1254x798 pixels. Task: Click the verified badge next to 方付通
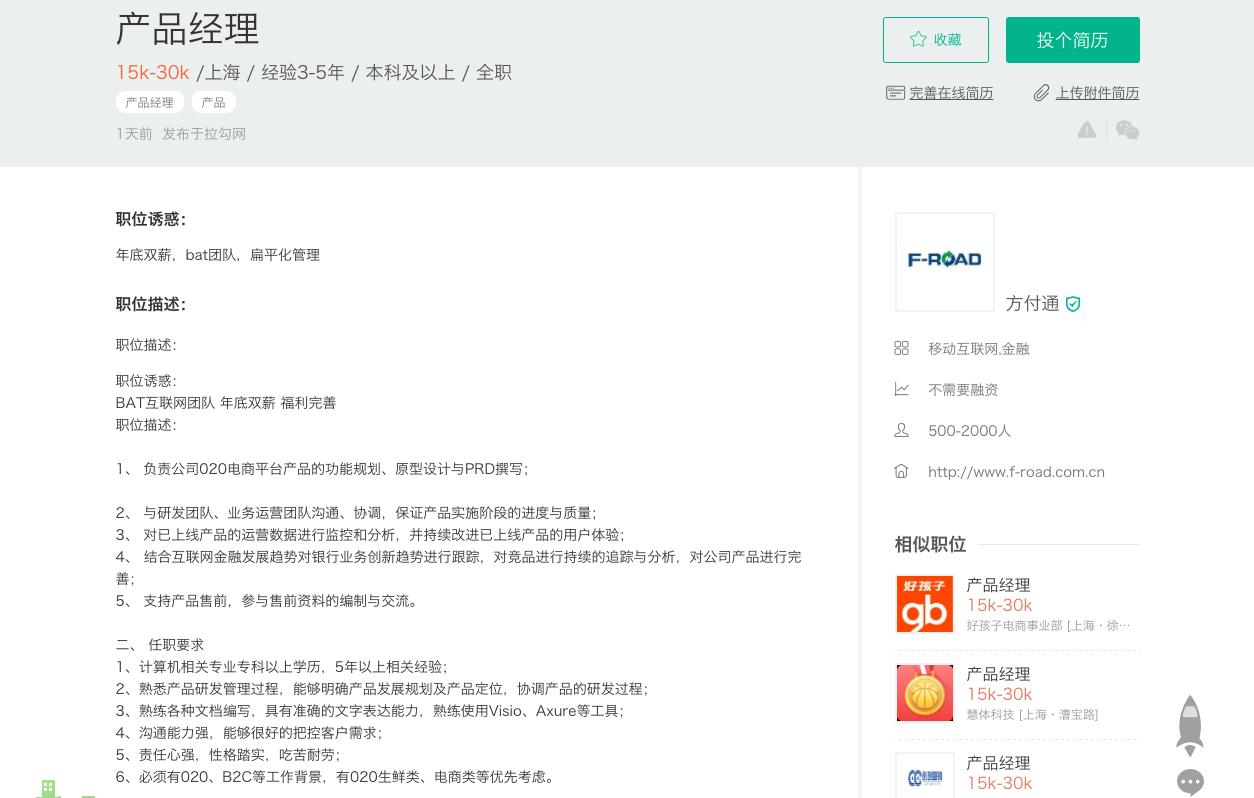(x=1073, y=304)
